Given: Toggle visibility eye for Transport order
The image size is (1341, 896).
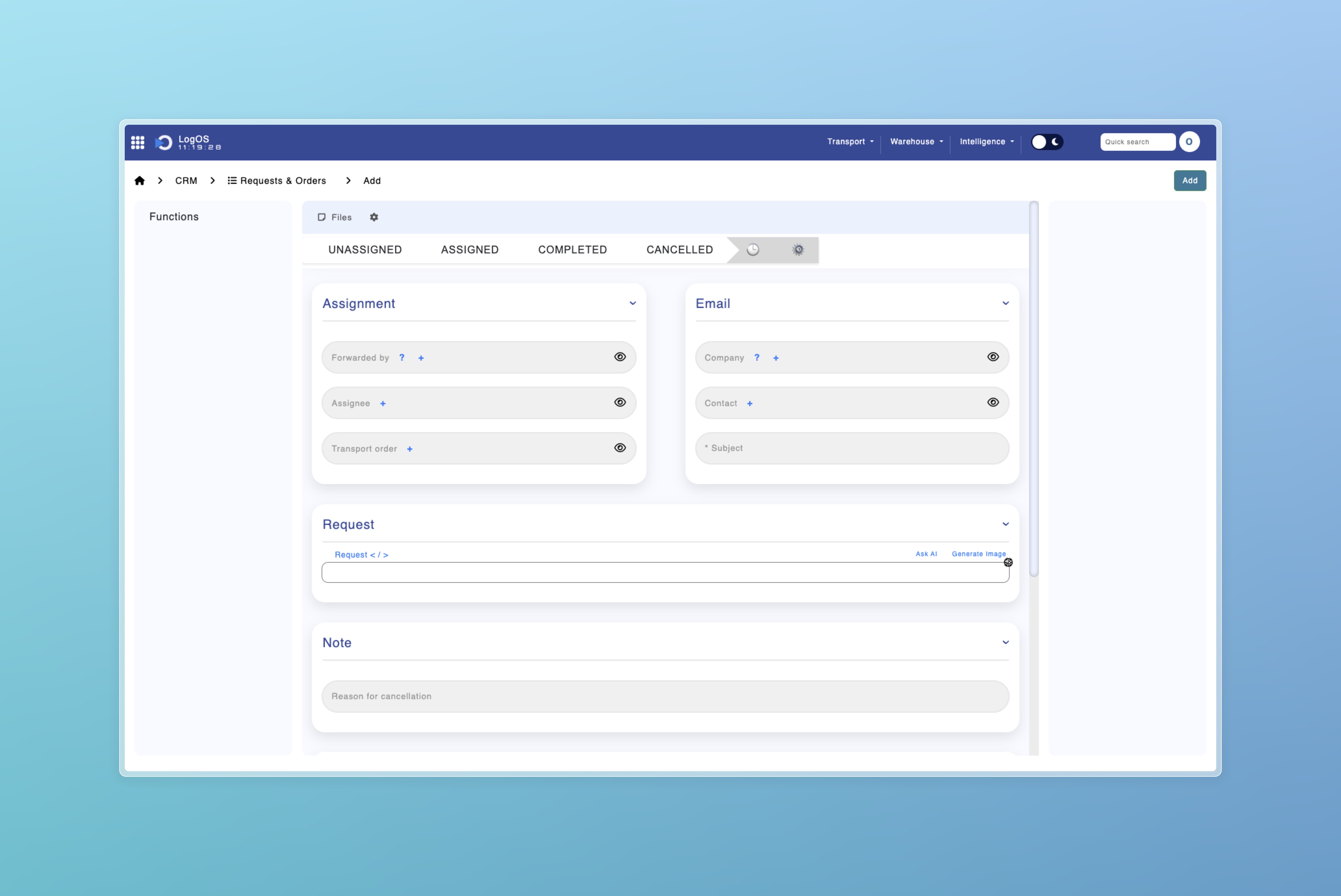Looking at the screenshot, I should point(620,447).
